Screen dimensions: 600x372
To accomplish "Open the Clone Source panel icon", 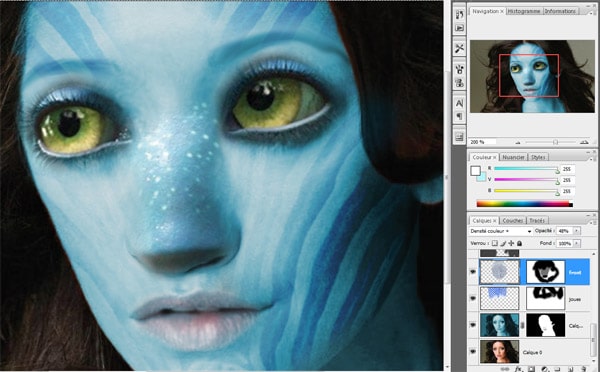I will [x=459, y=83].
